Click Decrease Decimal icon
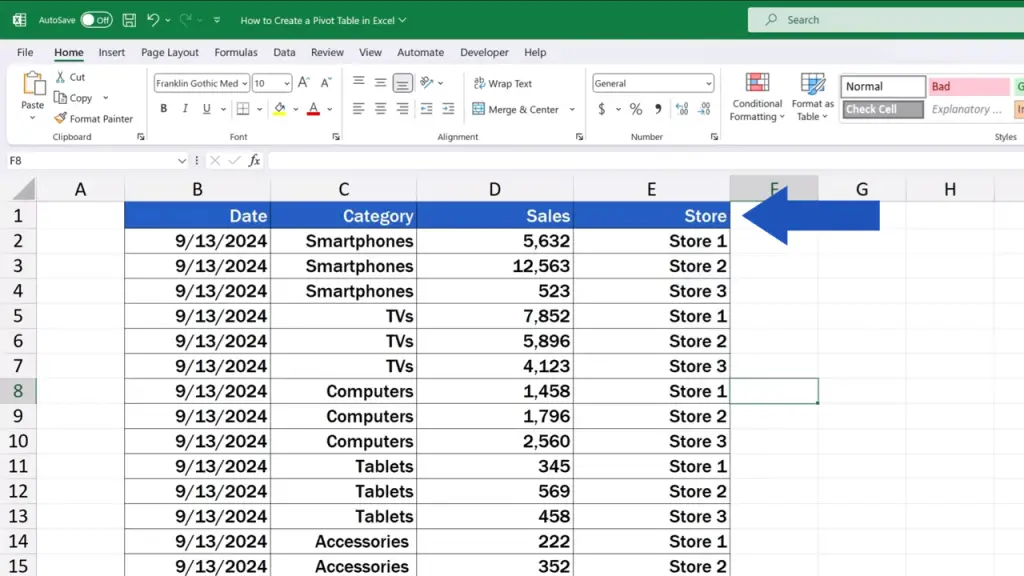The image size is (1024, 576). tap(704, 109)
